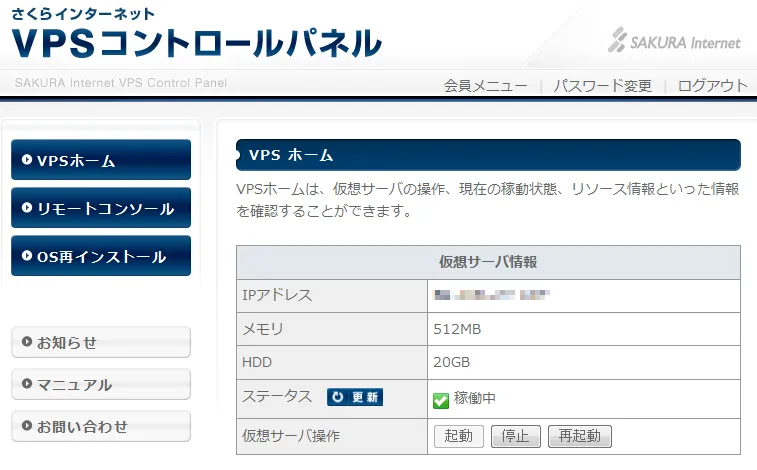Click the 更新 status refresh button
757x470 pixels.
pos(355,397)
